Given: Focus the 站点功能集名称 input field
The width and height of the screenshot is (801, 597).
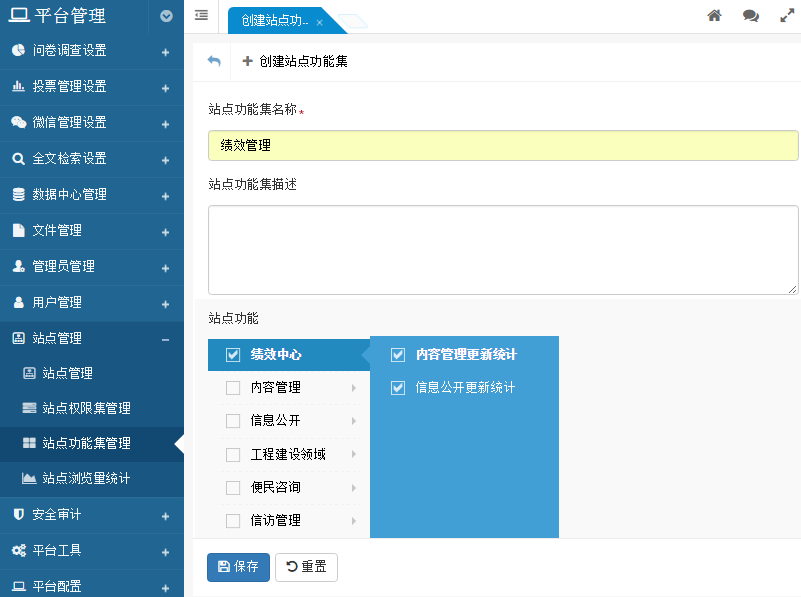Looking at the screenshot, I should pos(502,145).
